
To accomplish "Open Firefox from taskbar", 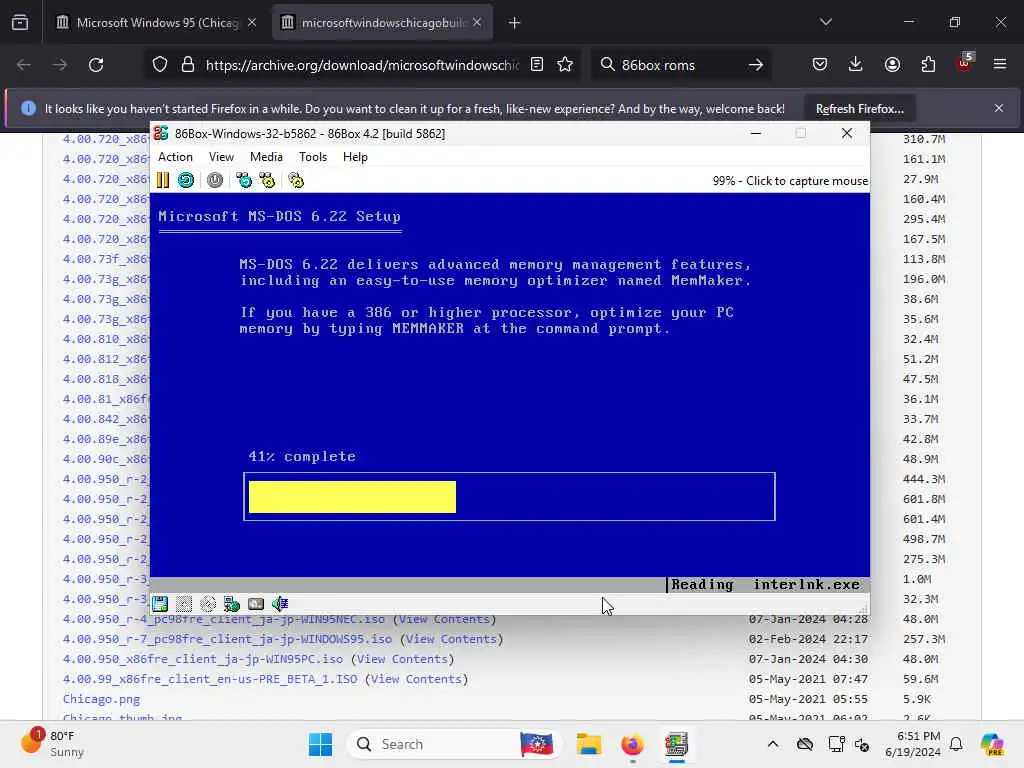I will [632, 744].
